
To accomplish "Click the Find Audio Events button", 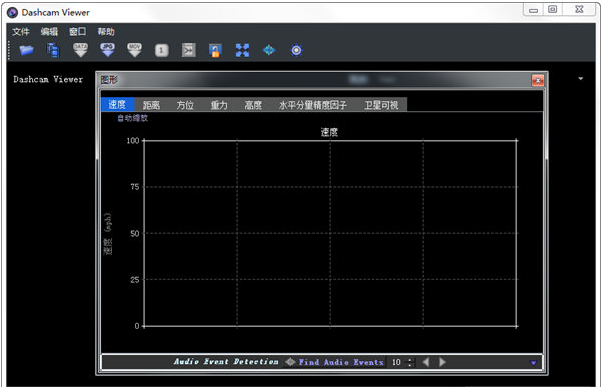I will 334,362.
